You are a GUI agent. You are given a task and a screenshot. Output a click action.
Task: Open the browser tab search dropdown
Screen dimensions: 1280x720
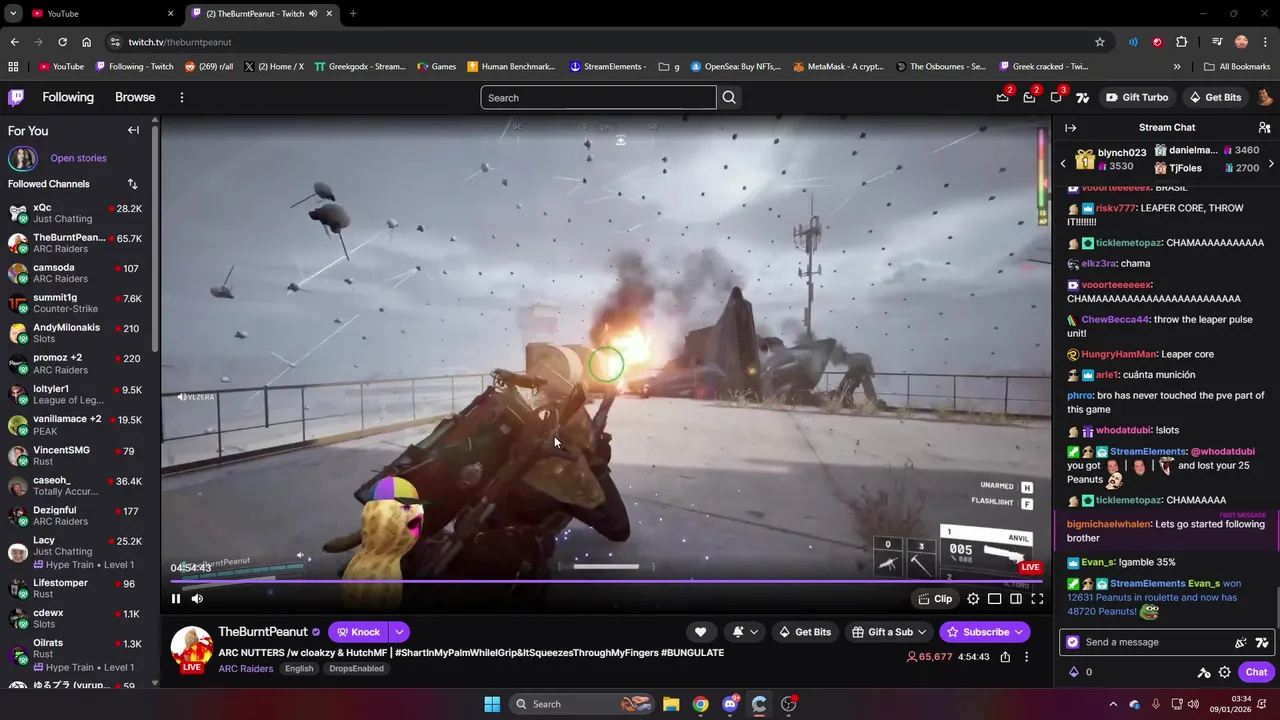click(13, 13)
